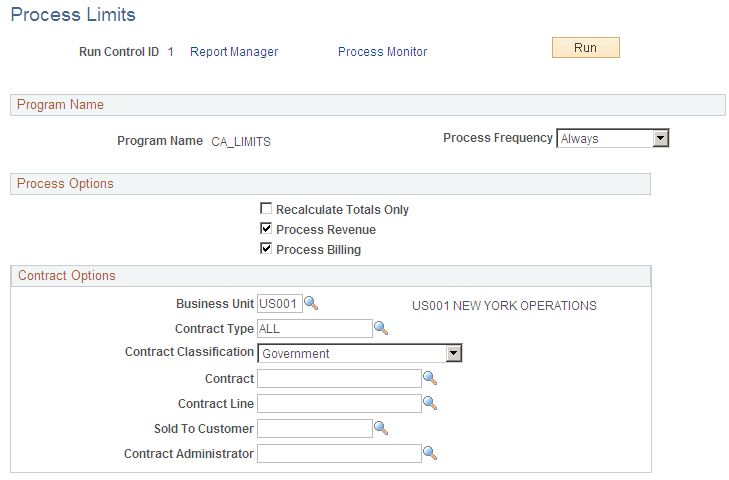The image size is (729, 480).
Task: Click the Contract field lookup icon
Action: coord(430,378)
